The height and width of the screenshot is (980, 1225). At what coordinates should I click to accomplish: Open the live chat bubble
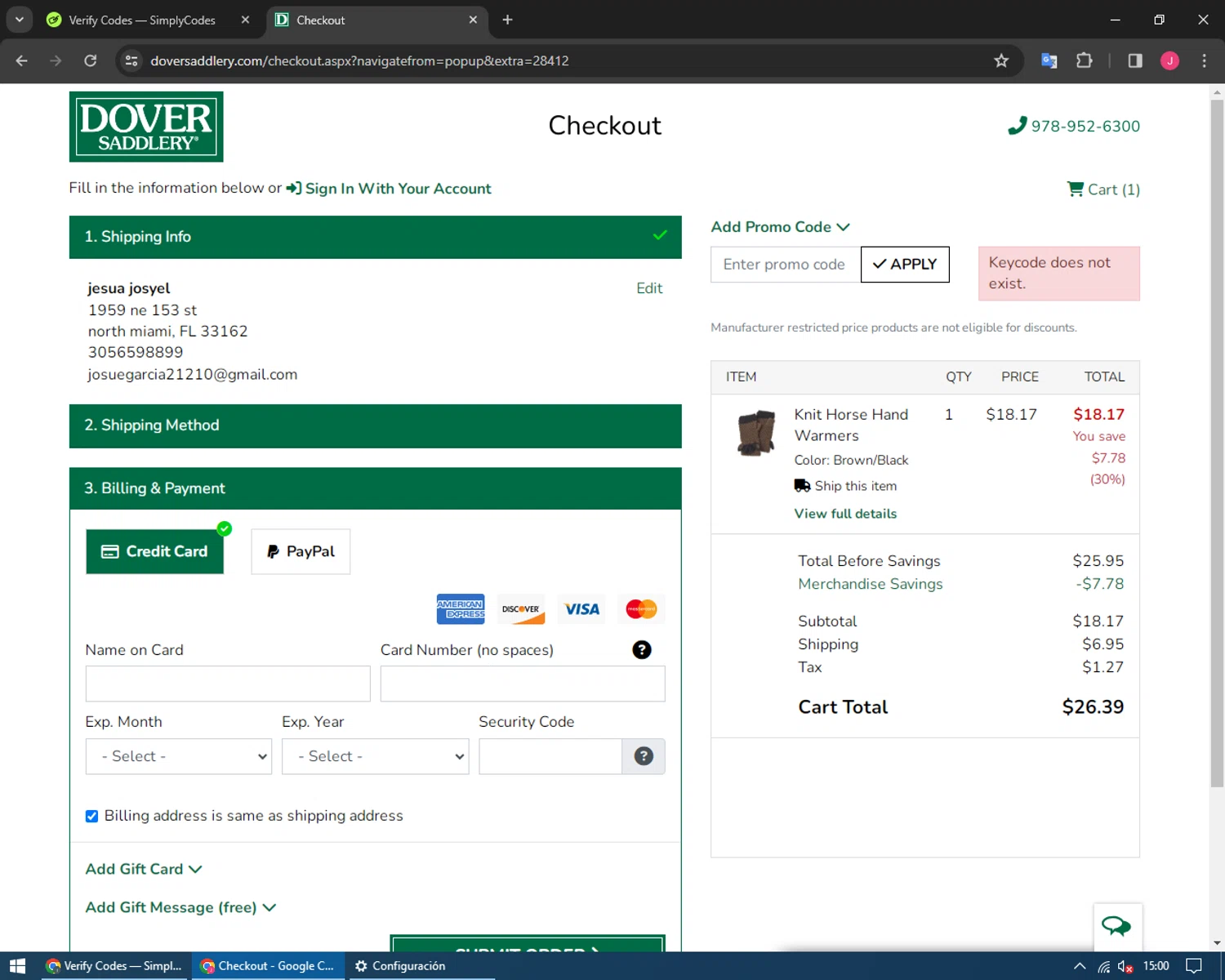tap(1117, 926)
